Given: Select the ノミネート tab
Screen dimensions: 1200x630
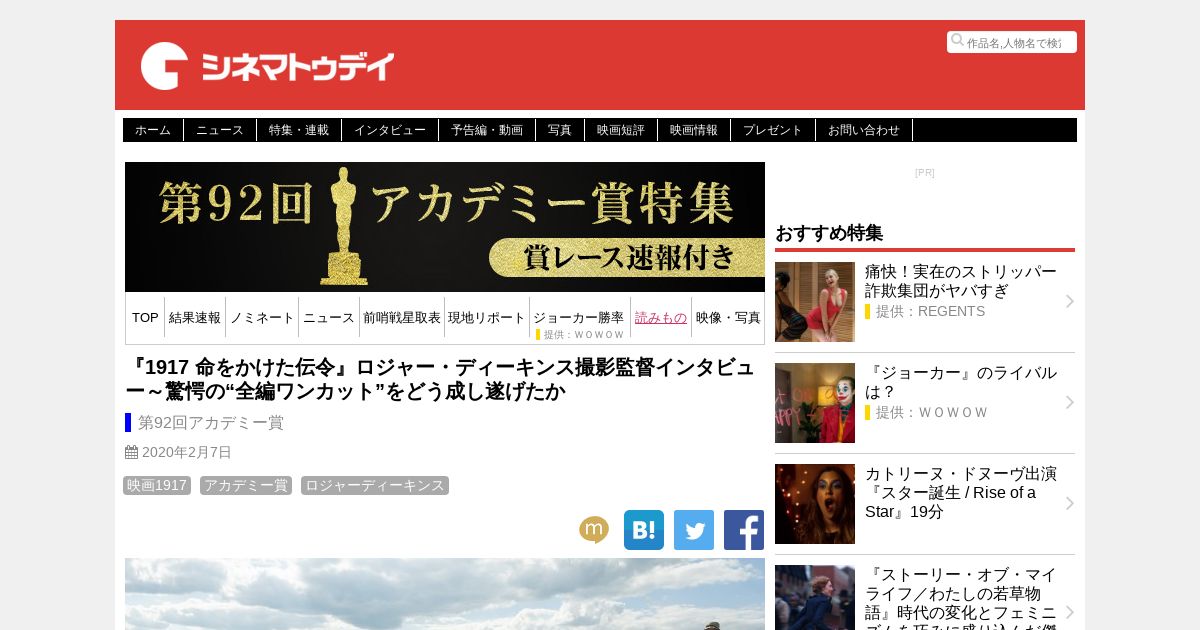Looking at the screenshot, I should pyautogui.click(x=262, y=317).
